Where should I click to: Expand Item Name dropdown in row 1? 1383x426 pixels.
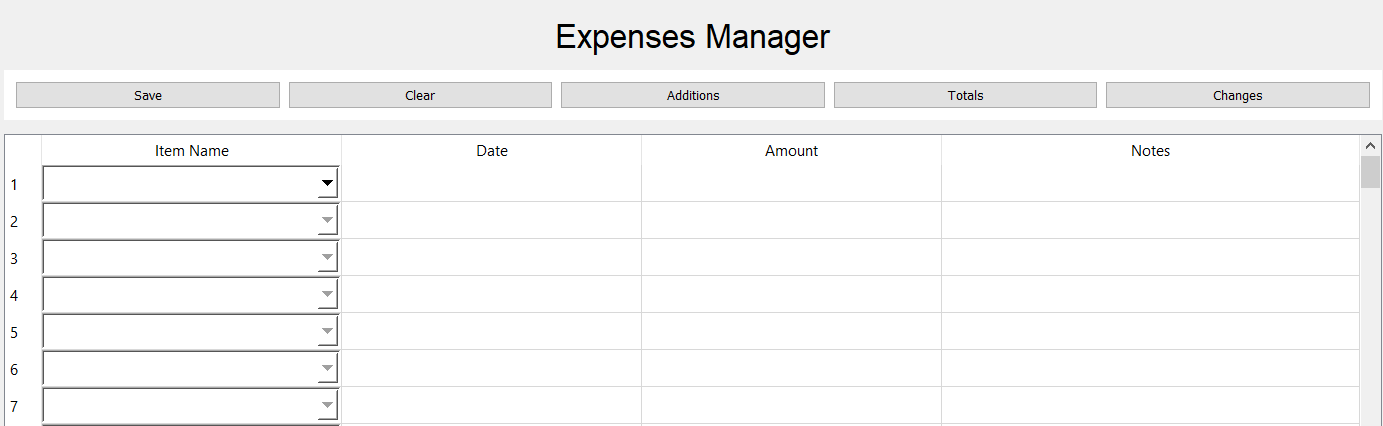tap(327, 184)
